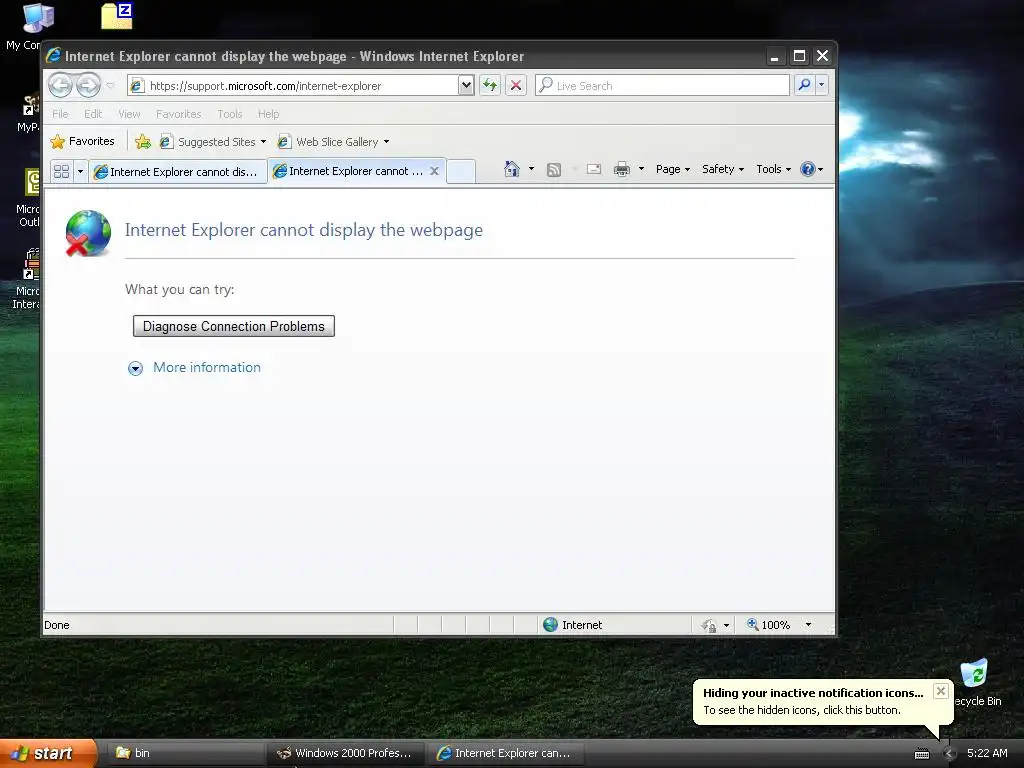Open the View menu
Viewport: 1024px width, 768px height.
coord(129,114)
